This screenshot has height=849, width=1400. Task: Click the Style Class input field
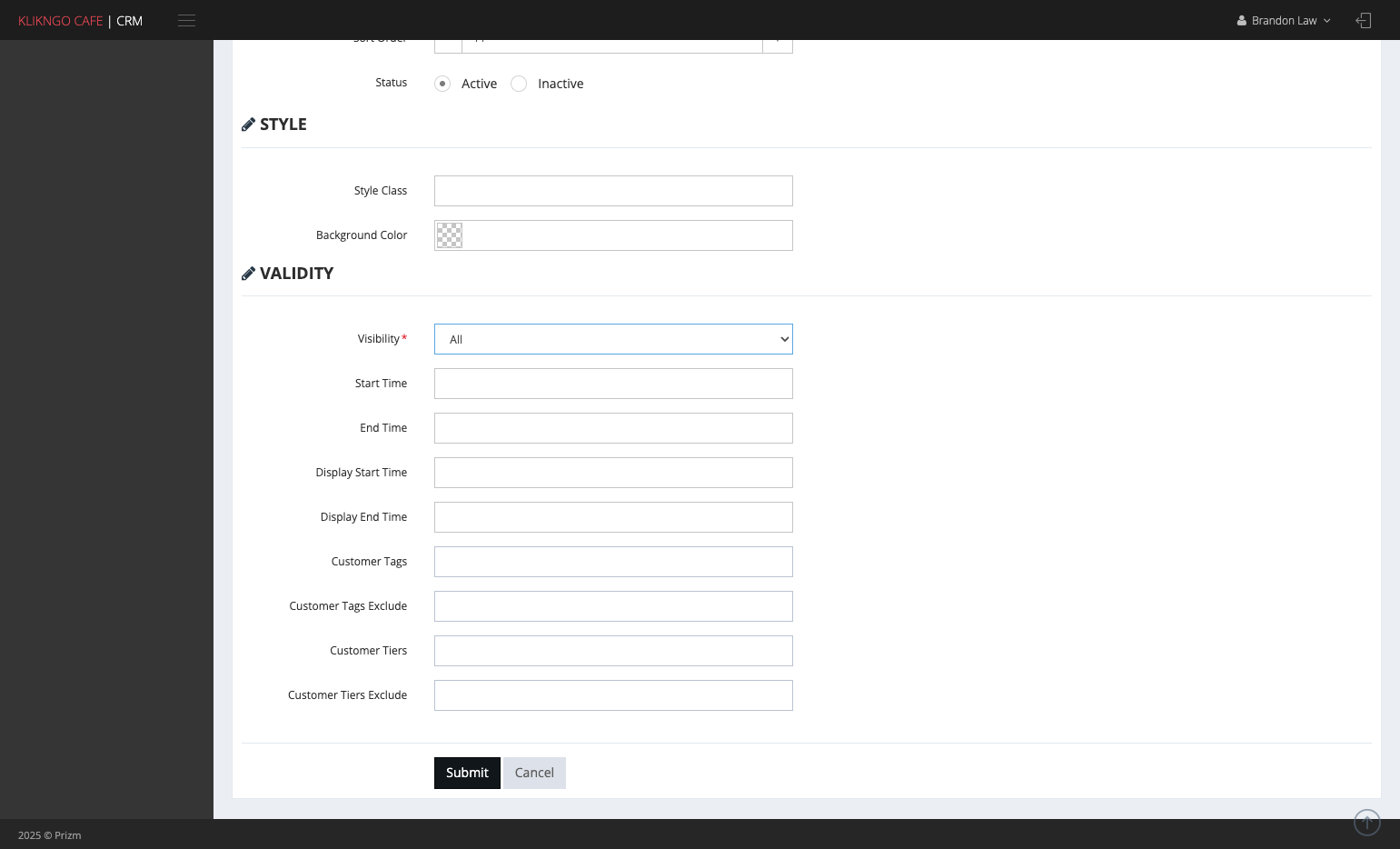point(613,191)
